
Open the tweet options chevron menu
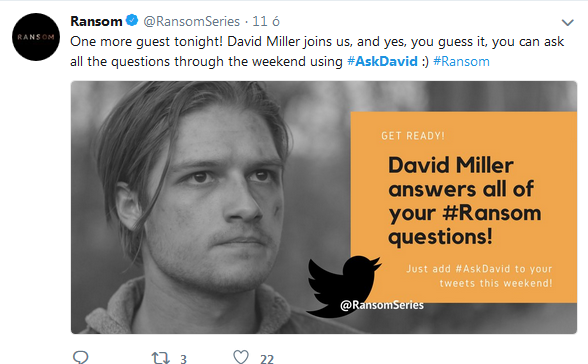click(568, 22)
